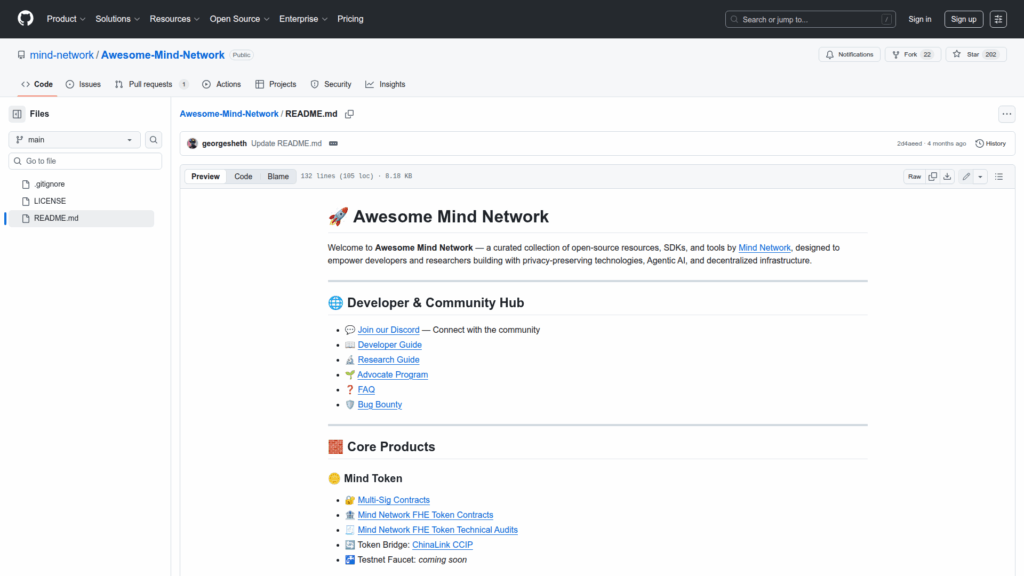Screen dimensions: 1024x576
Task: Open the Security tab
Action: click(x=331, y=84)
